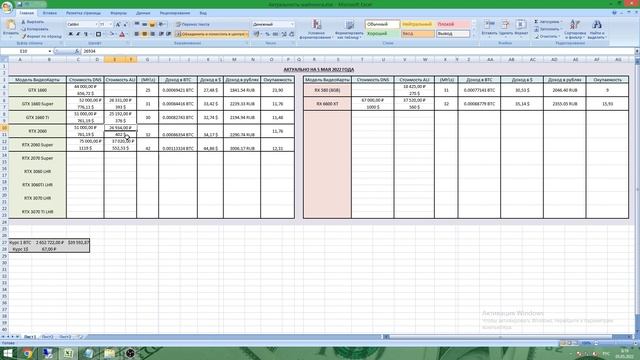This screenshot has width=640, height=360.
Task: Increase decimal places
Action: [284, 34]
